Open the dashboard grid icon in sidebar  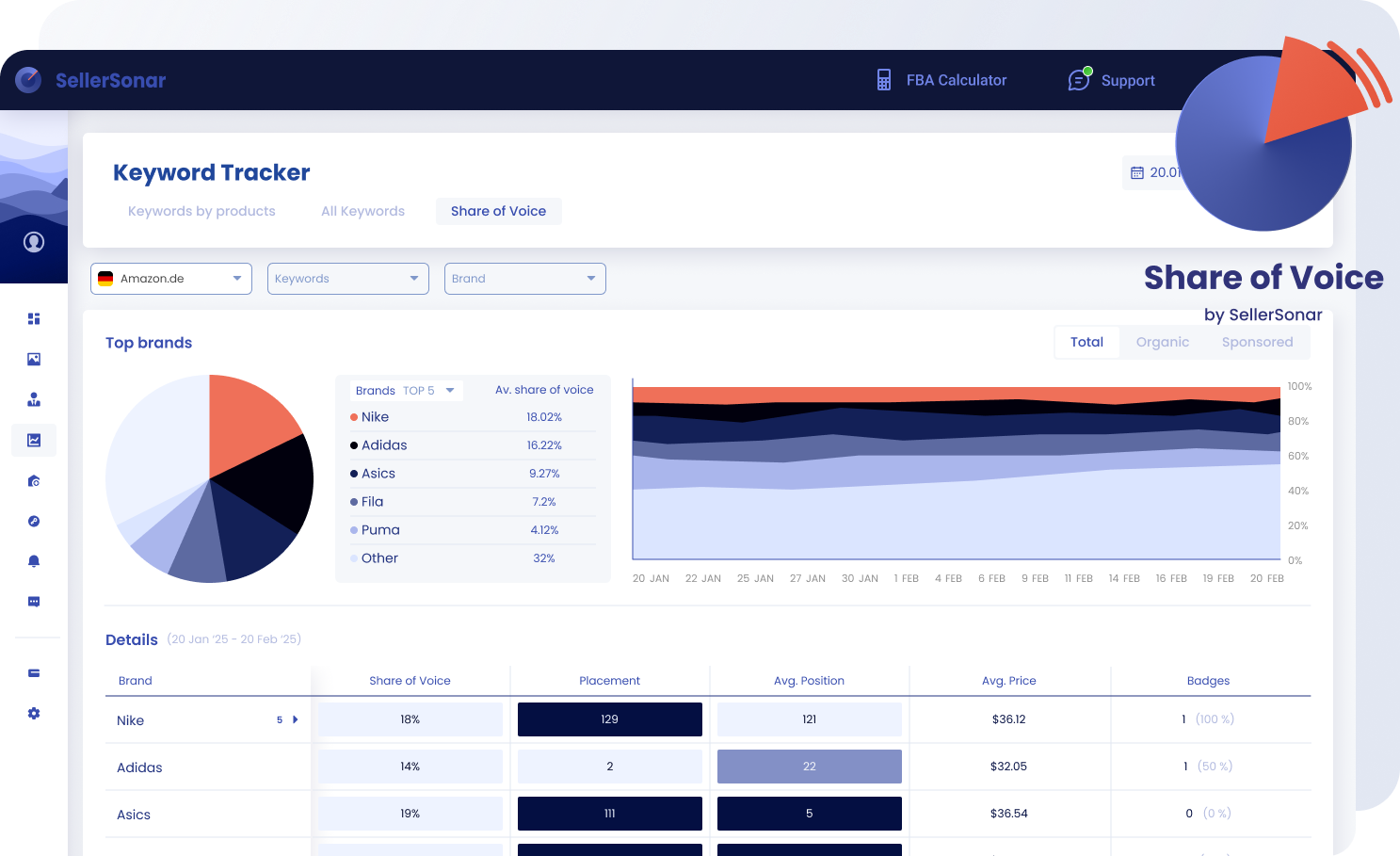(x=34, y=318)
